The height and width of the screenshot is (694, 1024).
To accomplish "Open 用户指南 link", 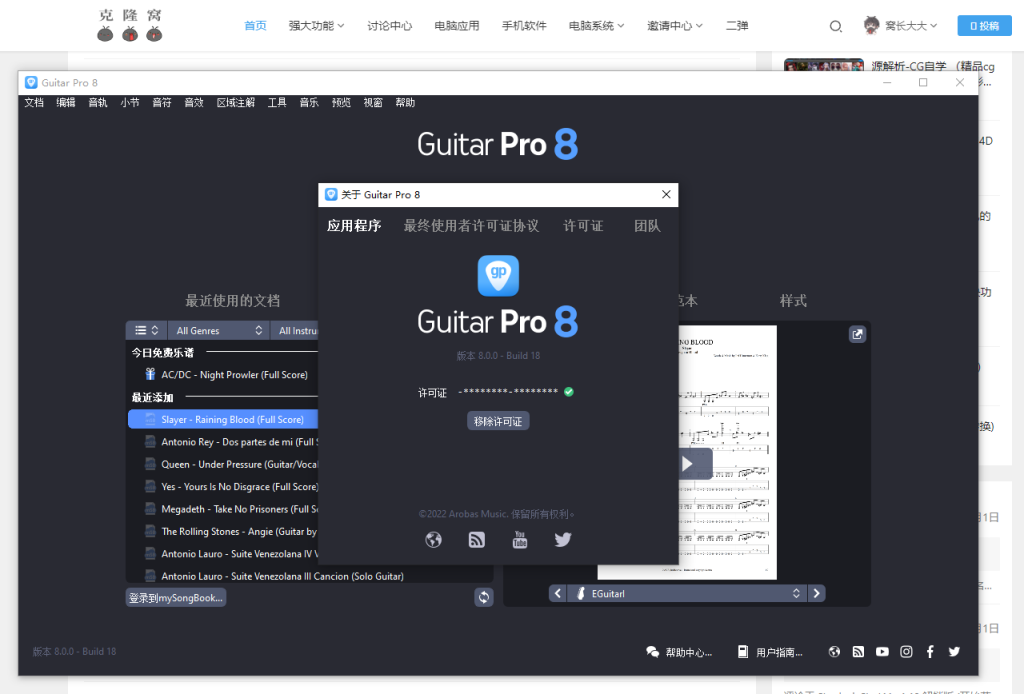I will point(770,652).
